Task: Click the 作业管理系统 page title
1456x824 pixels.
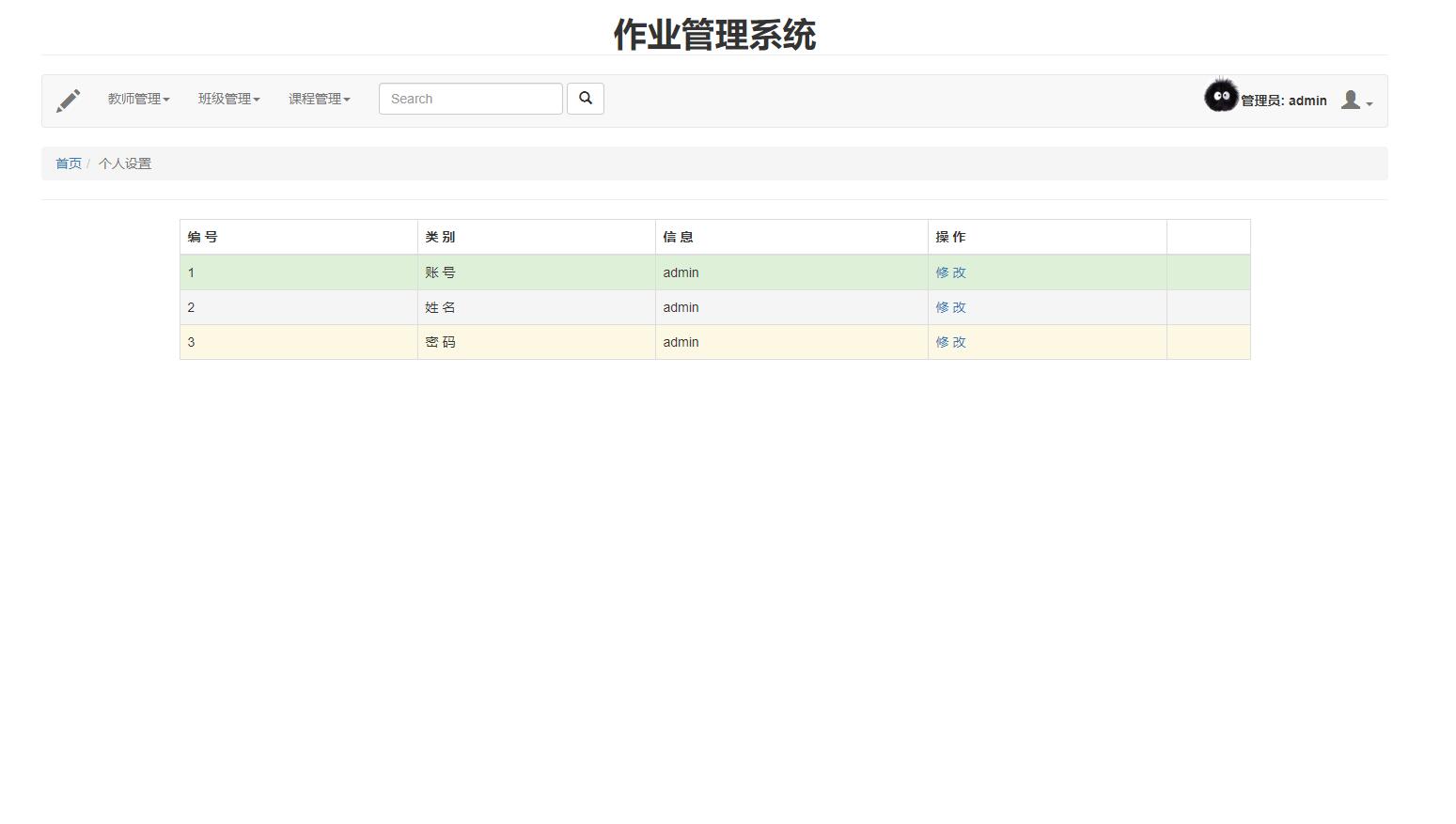Action: [713, 36]
